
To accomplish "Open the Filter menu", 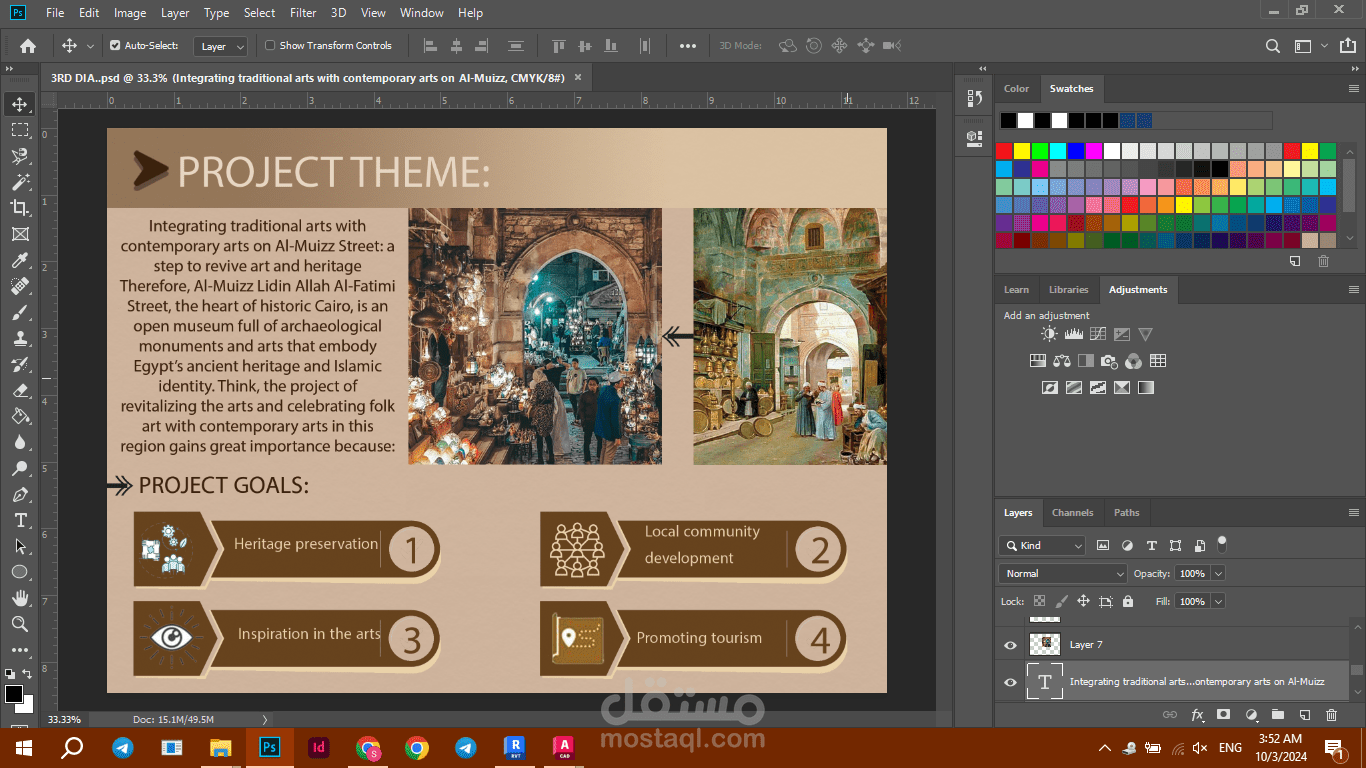I will click(303, 13).
